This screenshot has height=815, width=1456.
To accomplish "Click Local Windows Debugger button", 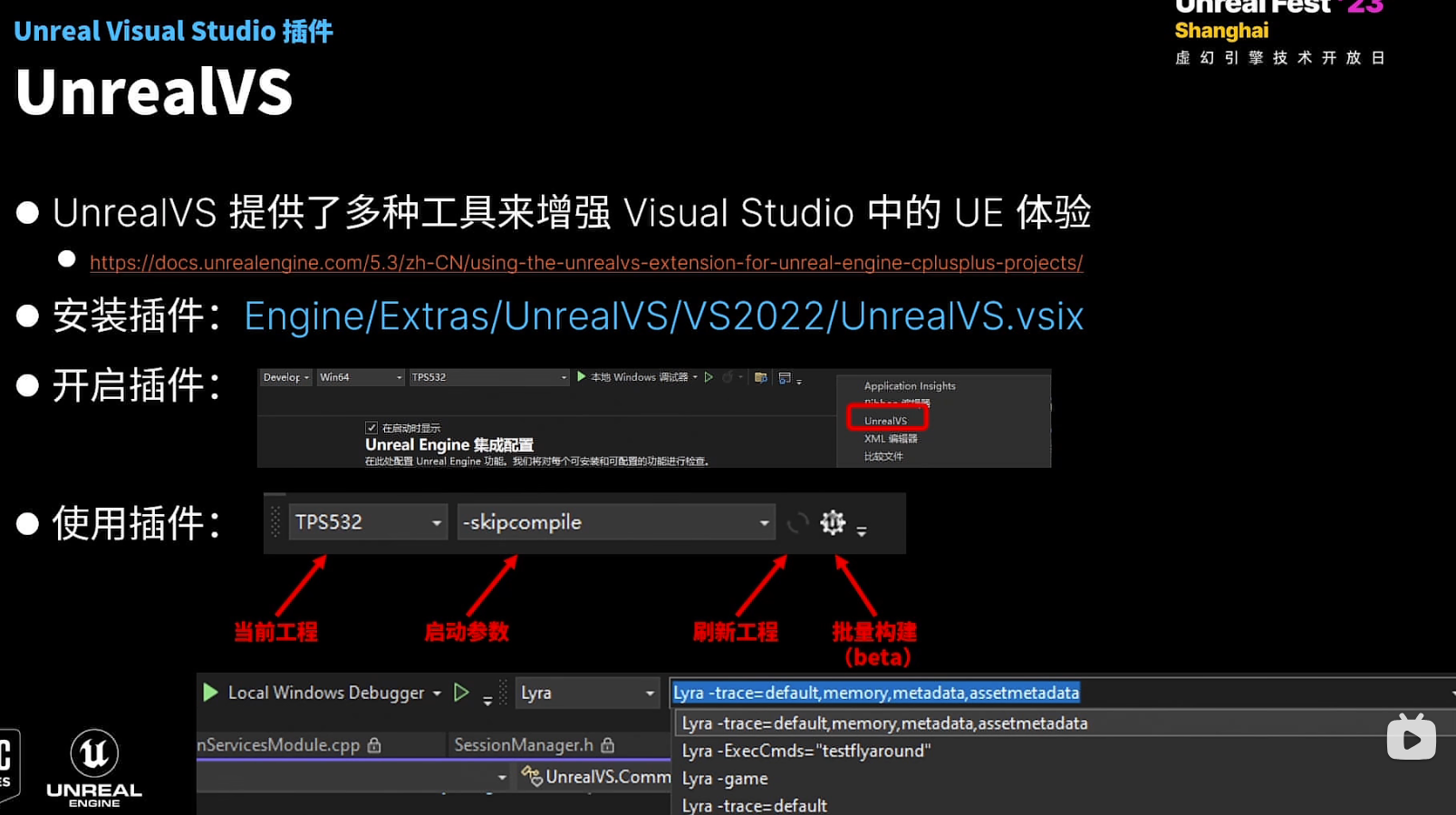I will point(326,693).
